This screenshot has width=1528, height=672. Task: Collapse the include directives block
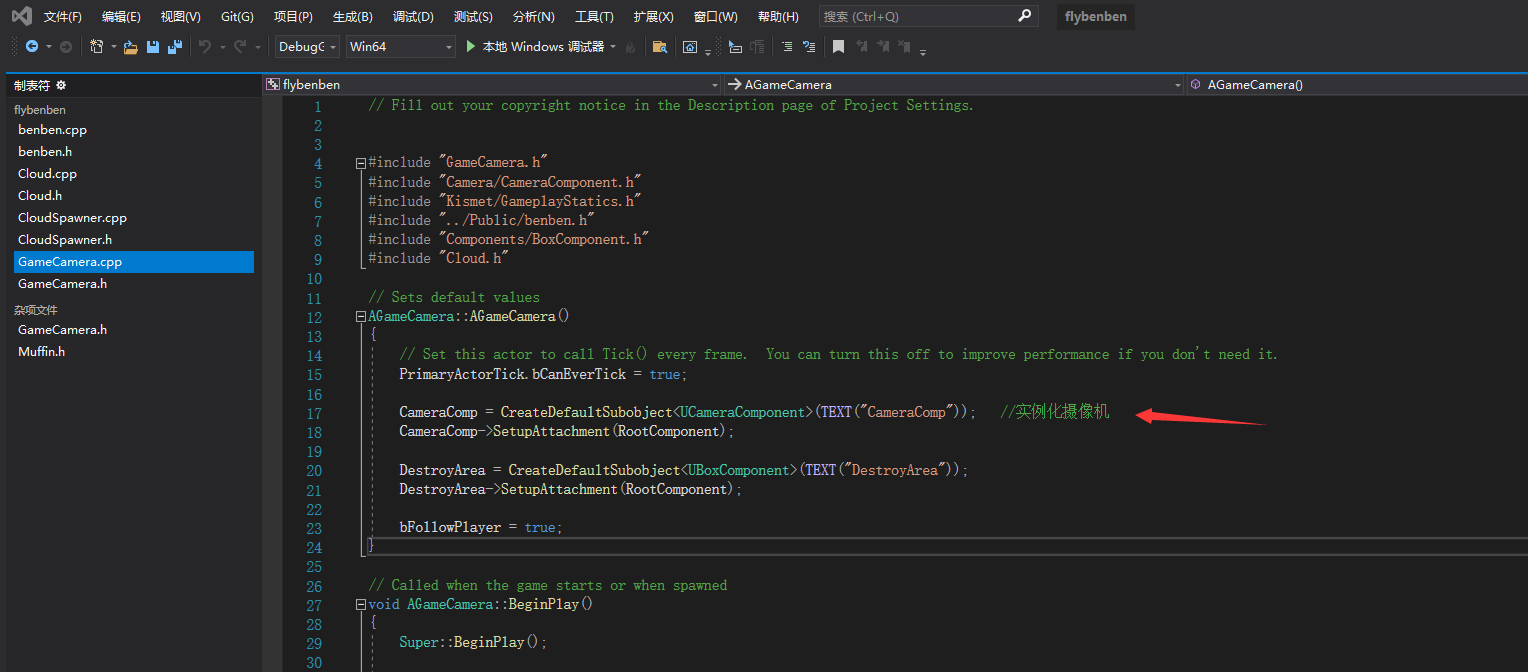point(361,163)
